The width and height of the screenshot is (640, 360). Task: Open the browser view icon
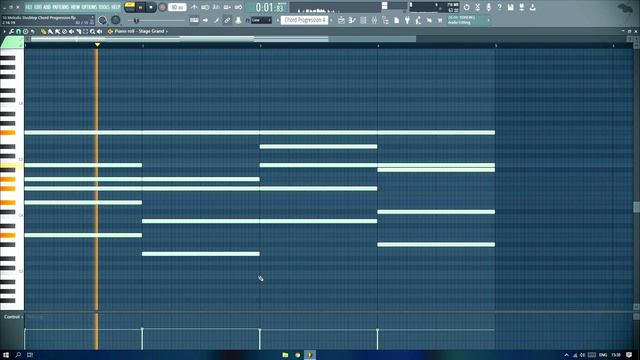(385, 20)
